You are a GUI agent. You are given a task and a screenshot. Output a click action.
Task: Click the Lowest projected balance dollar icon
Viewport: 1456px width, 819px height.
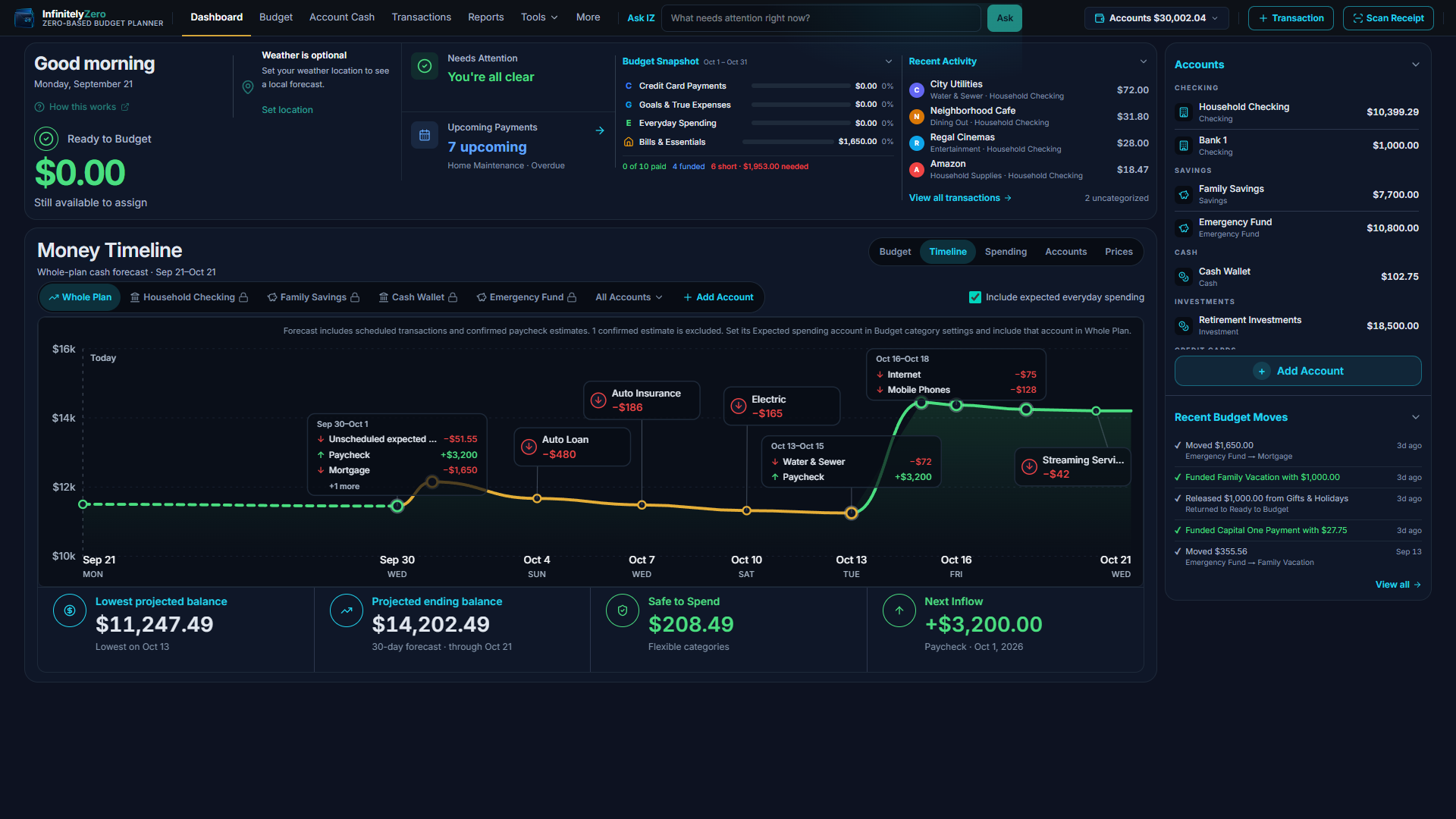point(70,610)
